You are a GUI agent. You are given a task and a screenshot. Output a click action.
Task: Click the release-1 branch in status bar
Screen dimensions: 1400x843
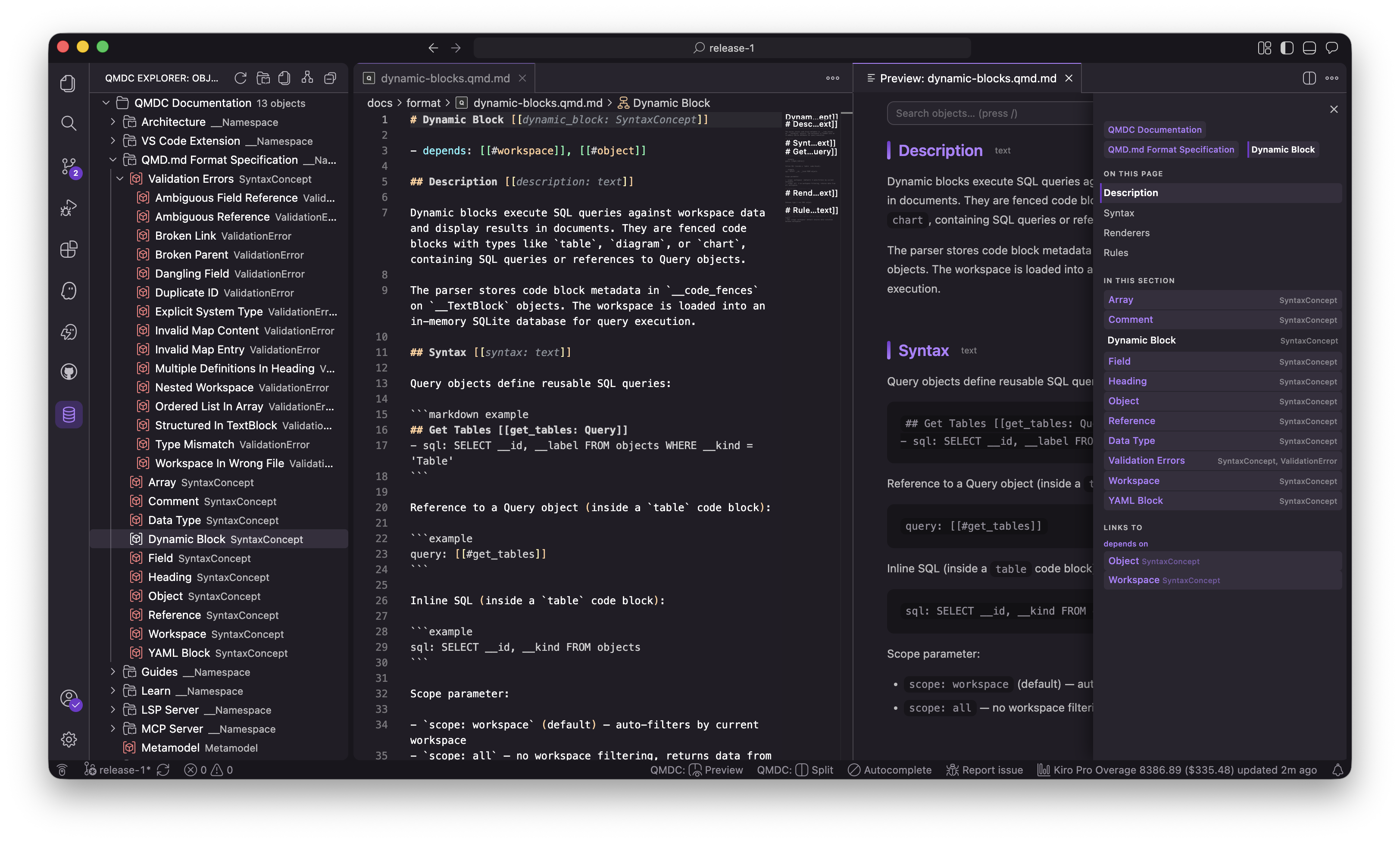pos(118,770)
